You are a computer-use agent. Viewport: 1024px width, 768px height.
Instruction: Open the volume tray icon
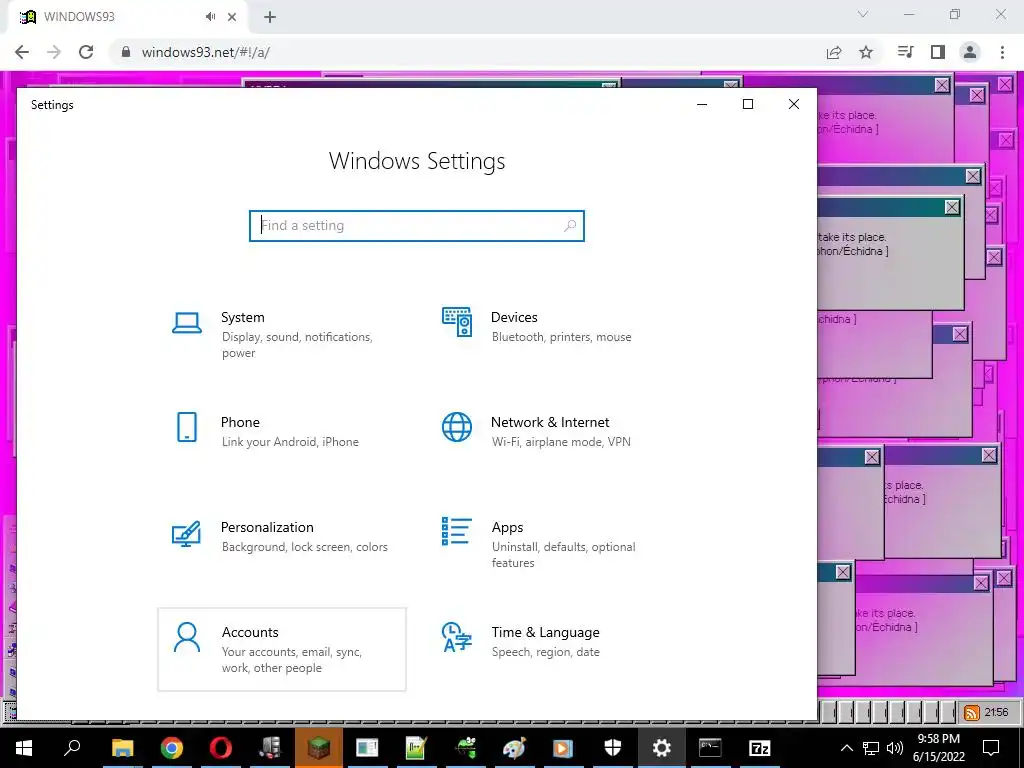(895, 748)
